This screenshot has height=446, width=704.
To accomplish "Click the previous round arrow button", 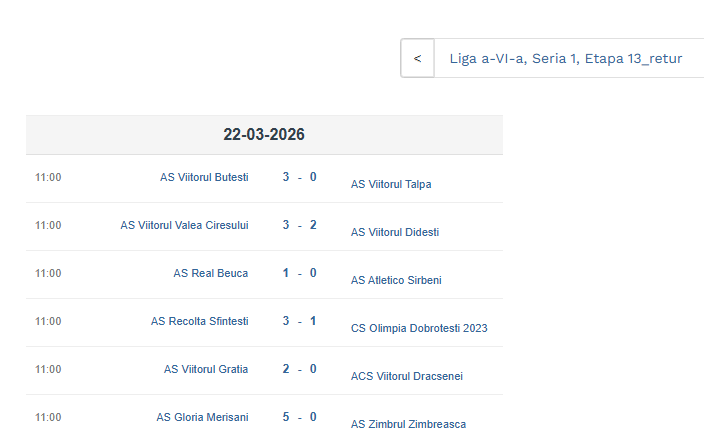I will coord(417,58).
